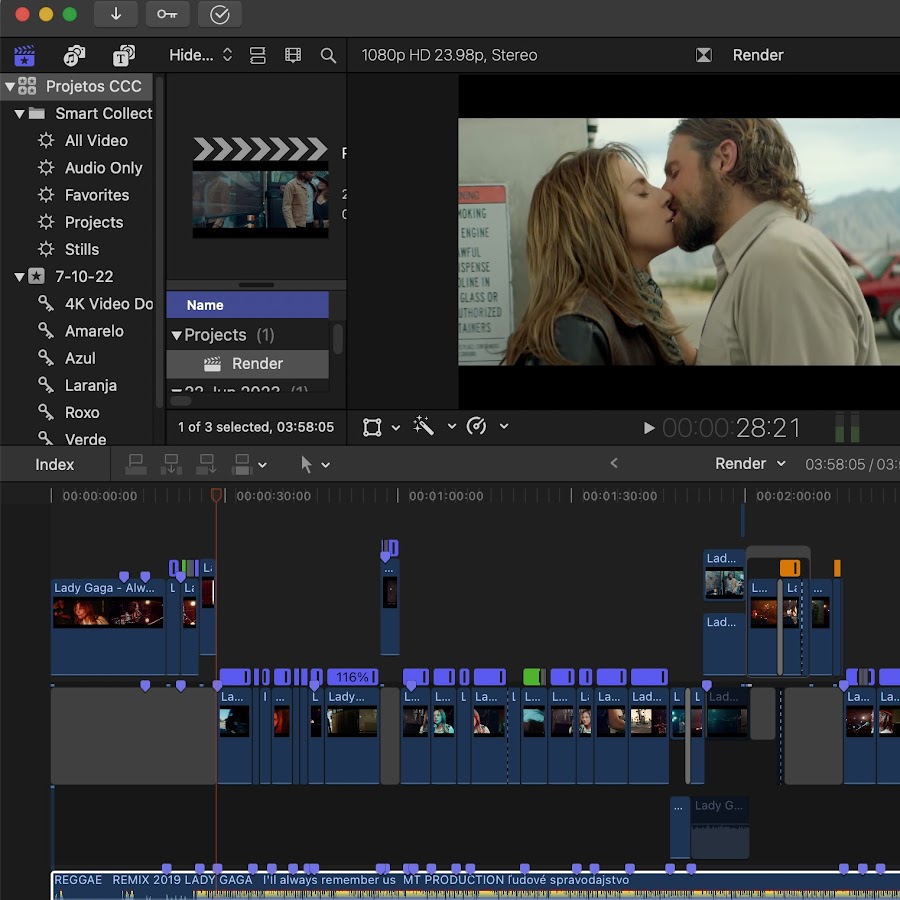Sort by the Name column header
This screenshot has width=900, height=900.
pyautogui.click(x=247, y=305)
